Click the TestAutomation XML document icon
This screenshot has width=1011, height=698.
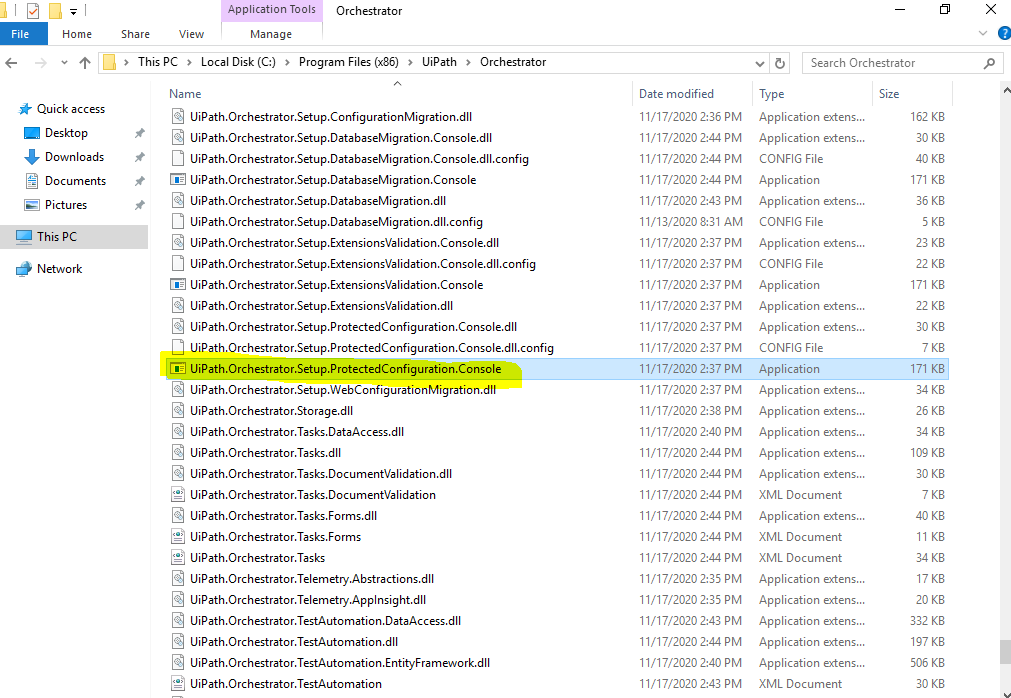click(x=178, y=684)
